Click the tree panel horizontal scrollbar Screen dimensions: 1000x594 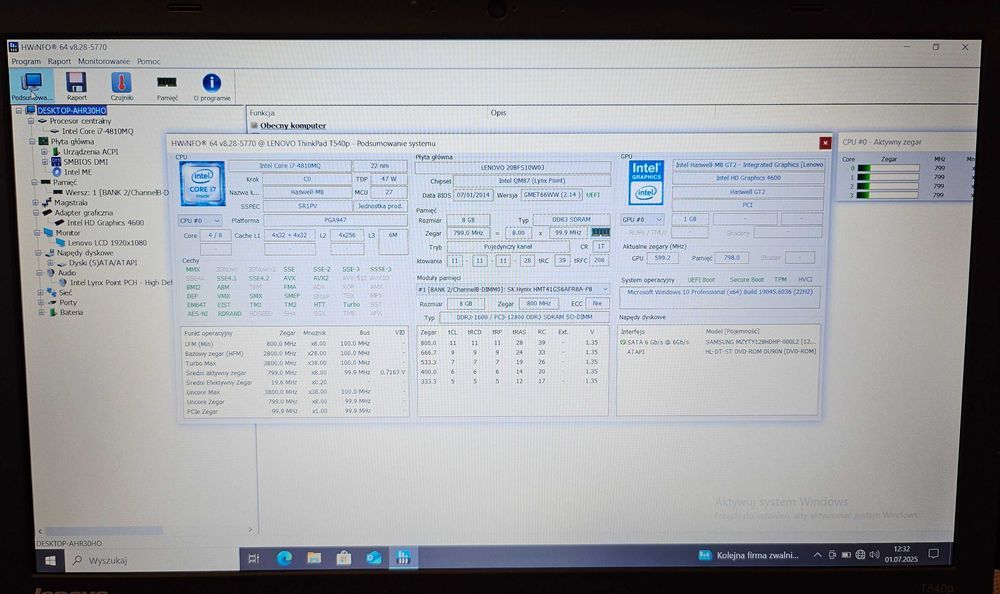(105, 530)
